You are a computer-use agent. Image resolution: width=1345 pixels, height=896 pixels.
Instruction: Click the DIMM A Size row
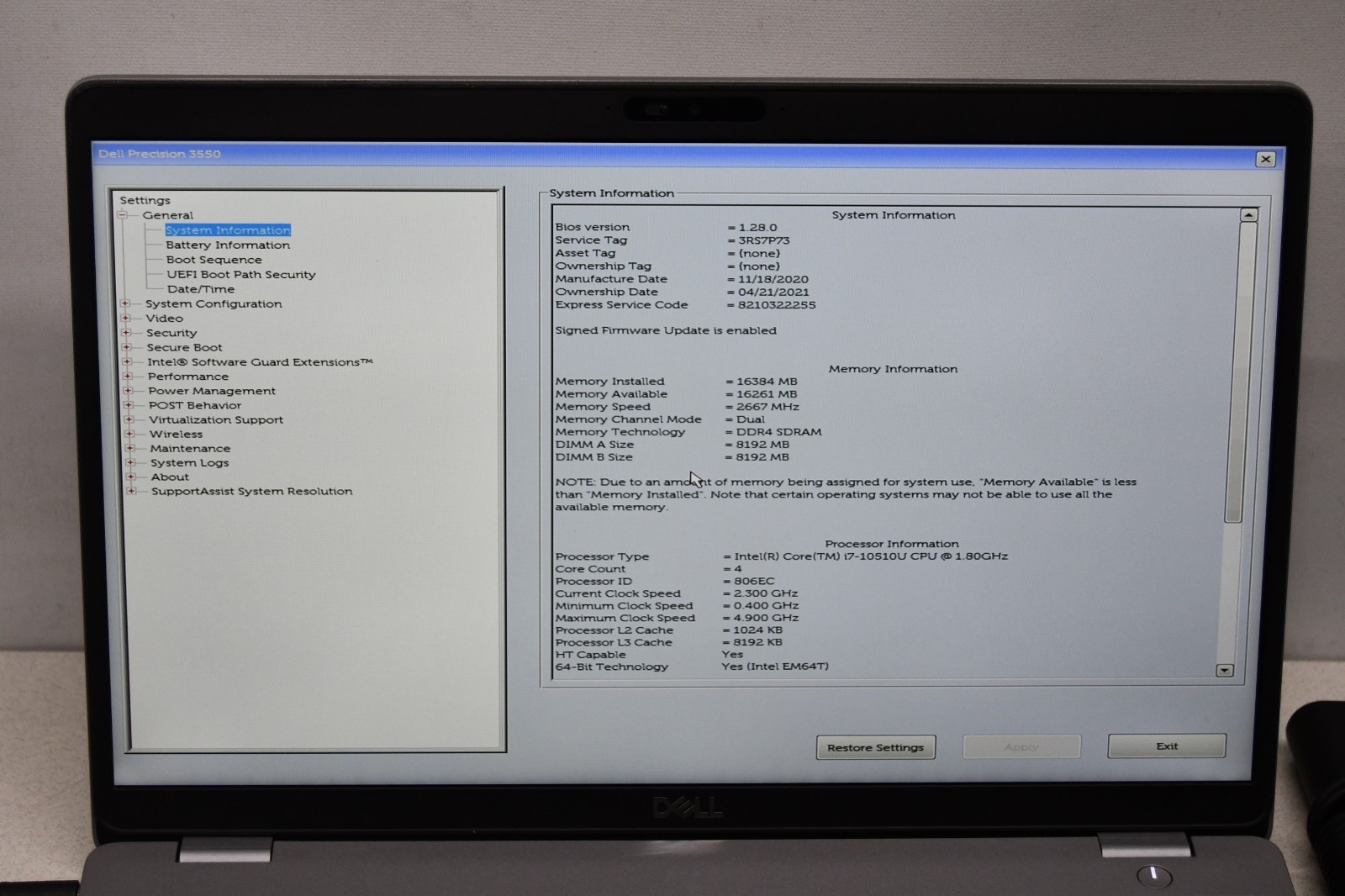click(x=672, y=444)
